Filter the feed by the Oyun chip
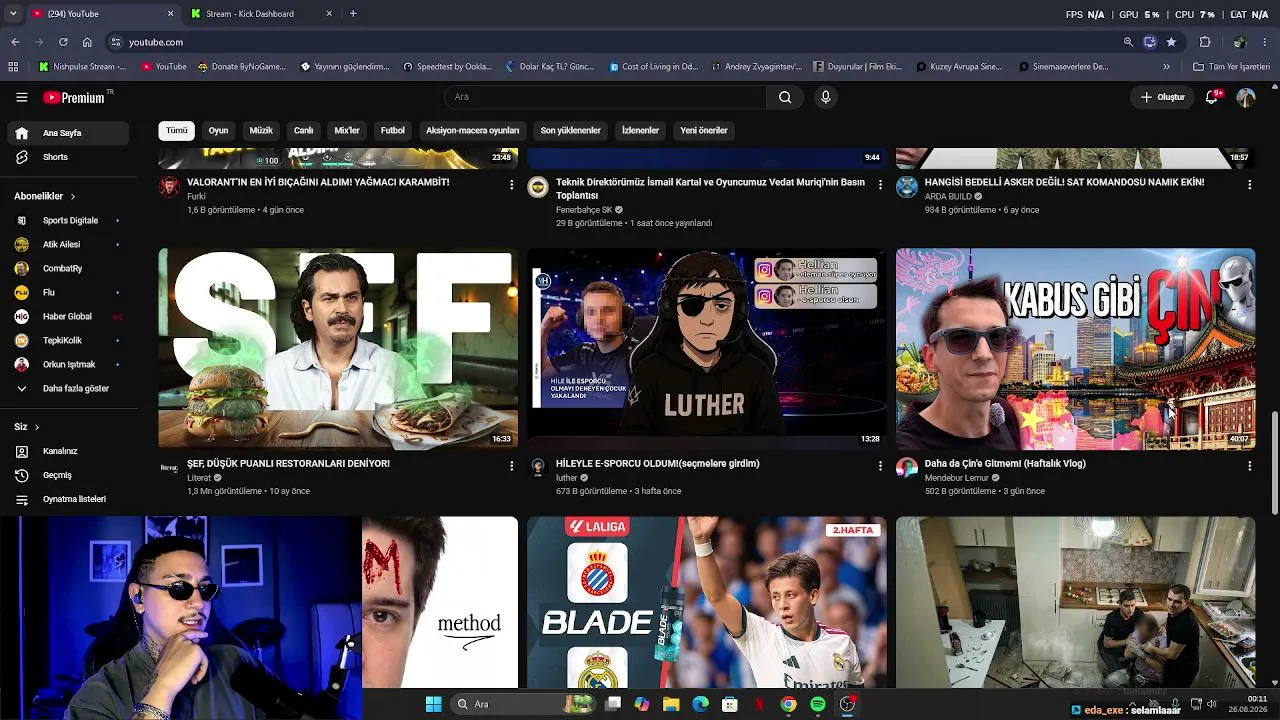Screen dimensions: 1280x720 click(x=218, y=130)
